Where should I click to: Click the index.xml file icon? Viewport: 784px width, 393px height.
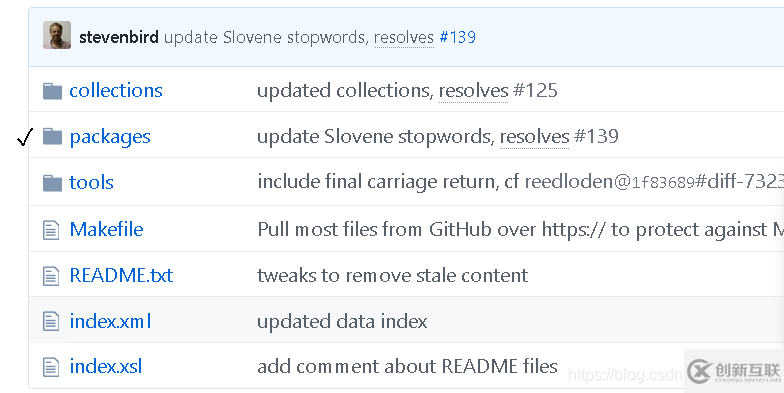point(51,321)
